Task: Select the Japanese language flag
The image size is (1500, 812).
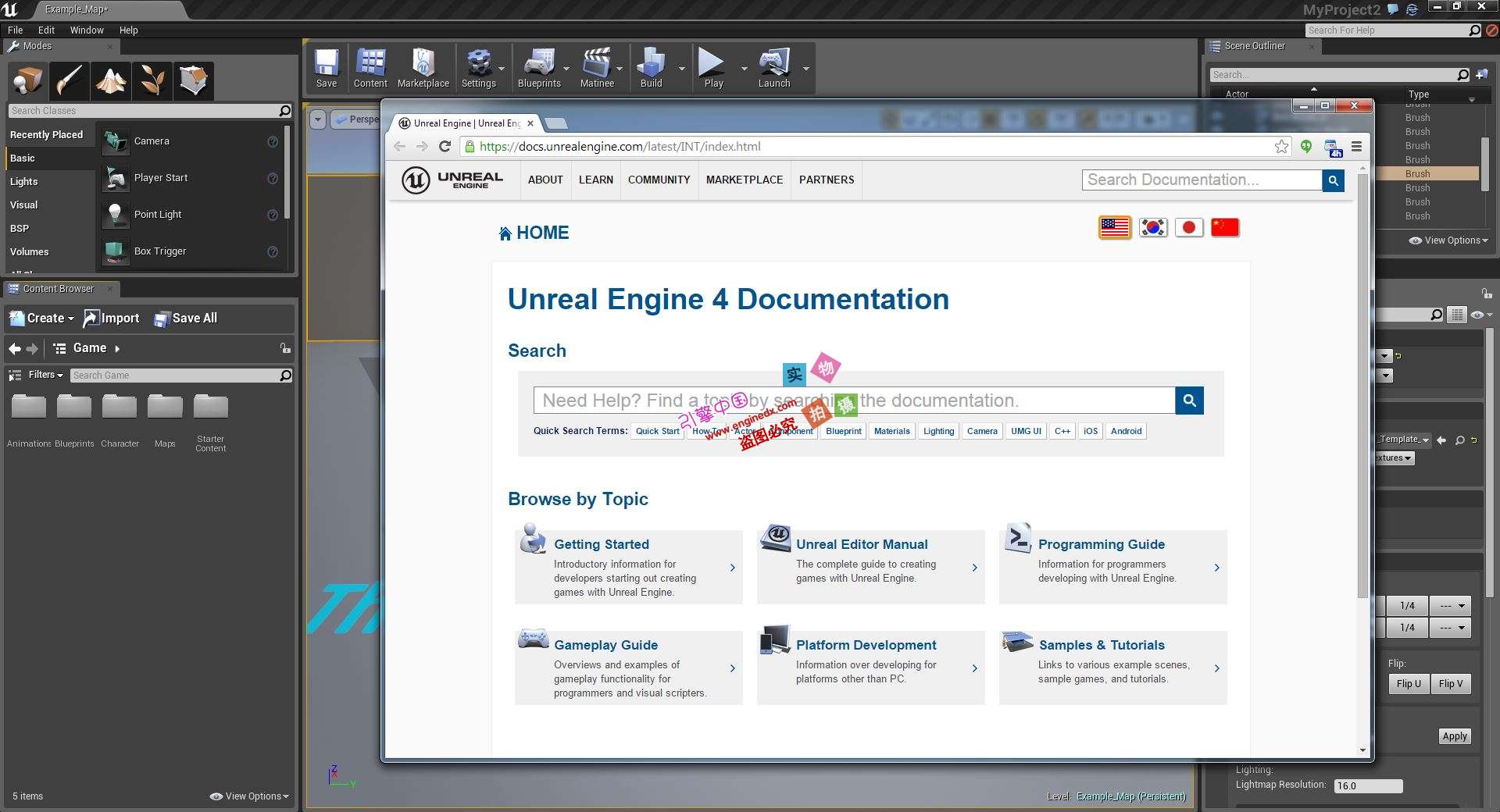Action: pyautogui.click(x=1189, y=227)
